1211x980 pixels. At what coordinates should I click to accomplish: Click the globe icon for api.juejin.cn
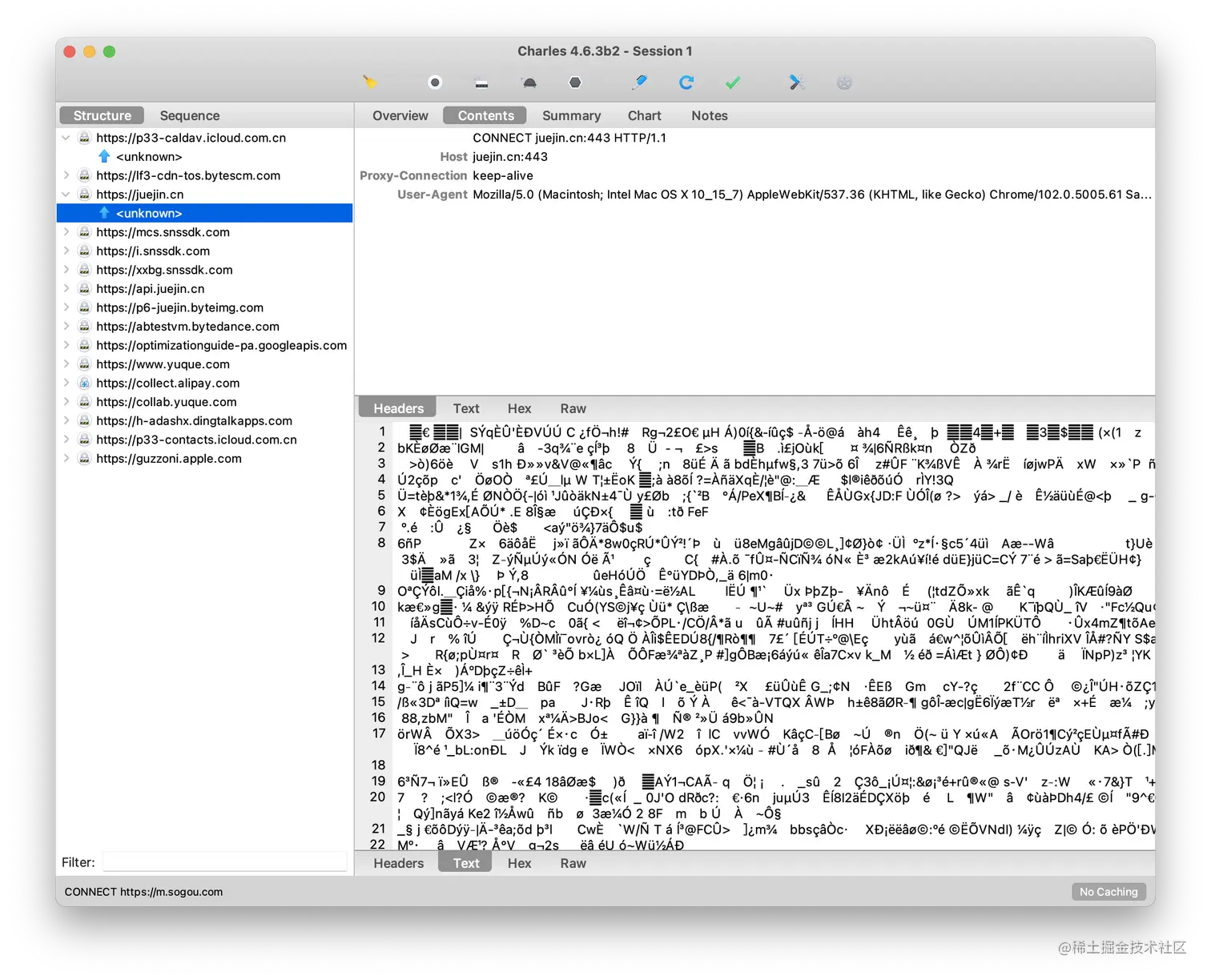point(84,288)
